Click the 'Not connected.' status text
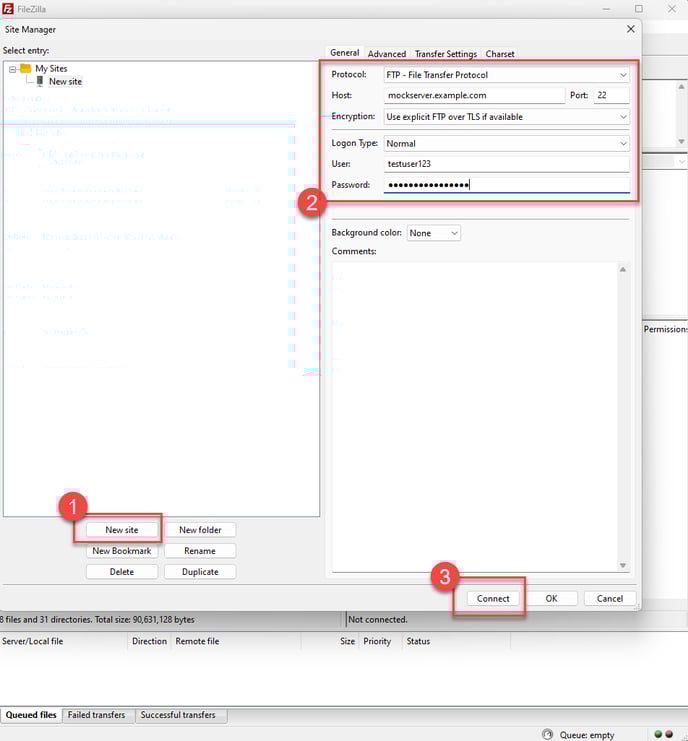This screenshot has height=741, width=688. point(378,620)
